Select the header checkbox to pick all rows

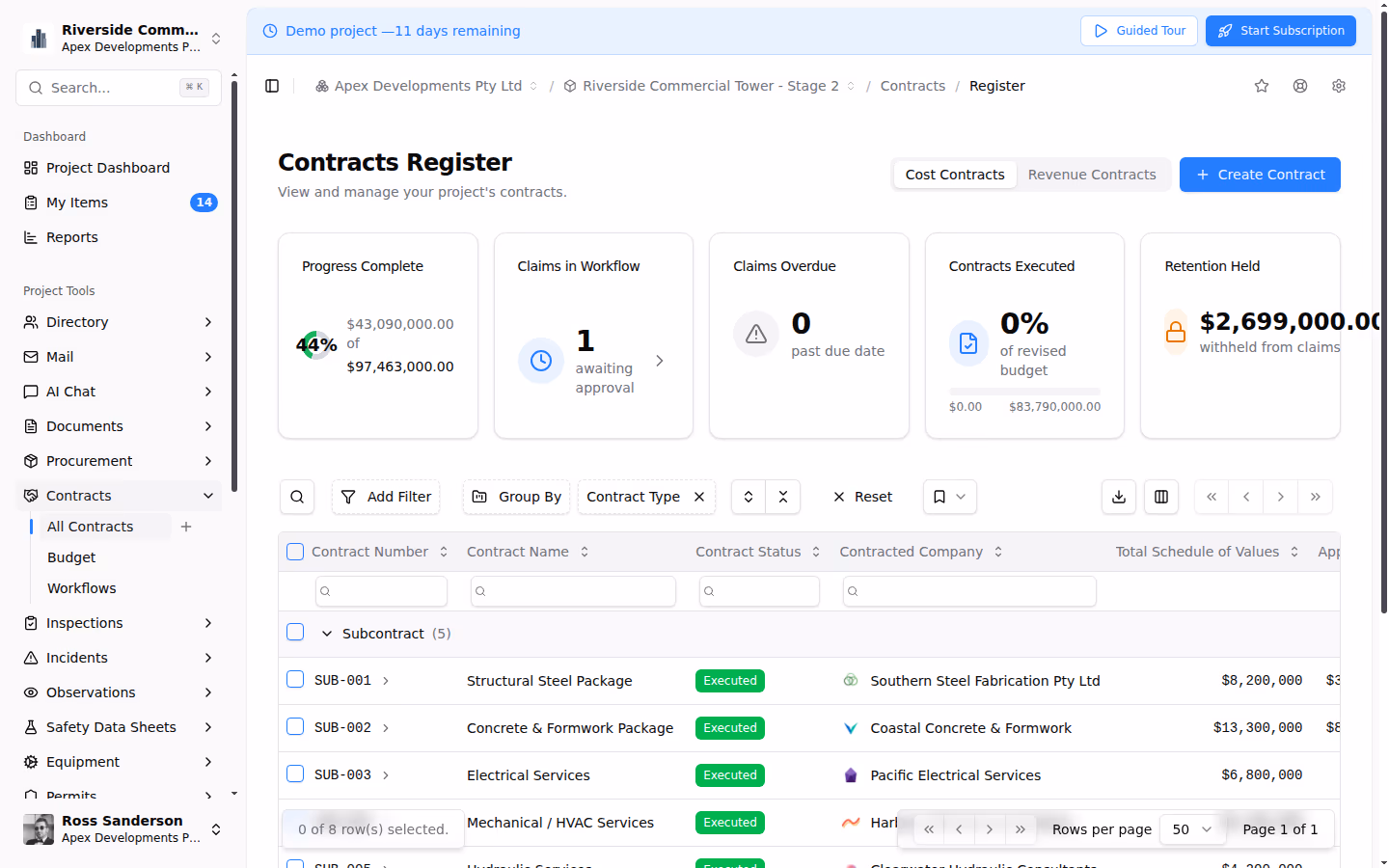click(295, 551)
